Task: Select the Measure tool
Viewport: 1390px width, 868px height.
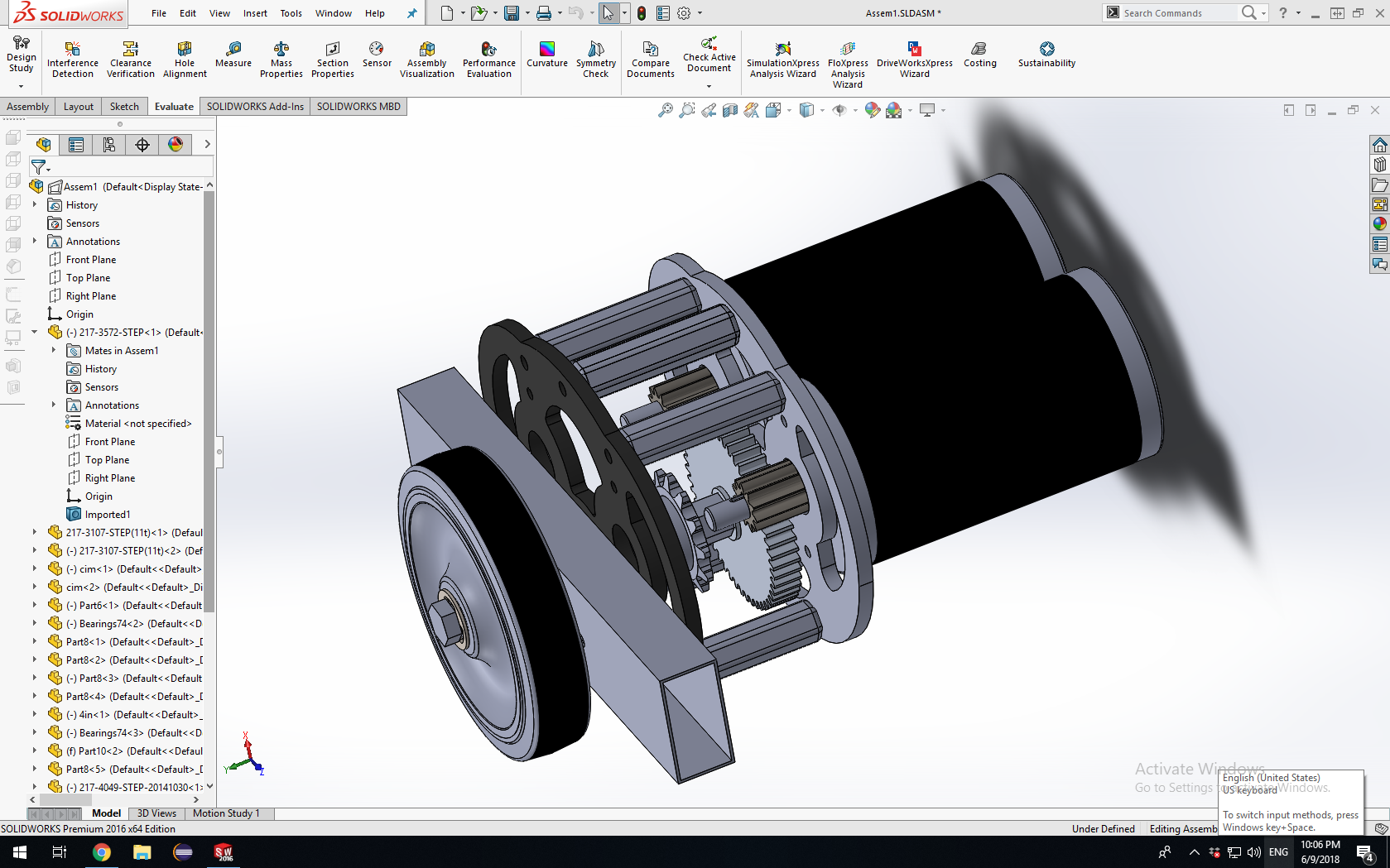Action: click(x=233, y=55)
